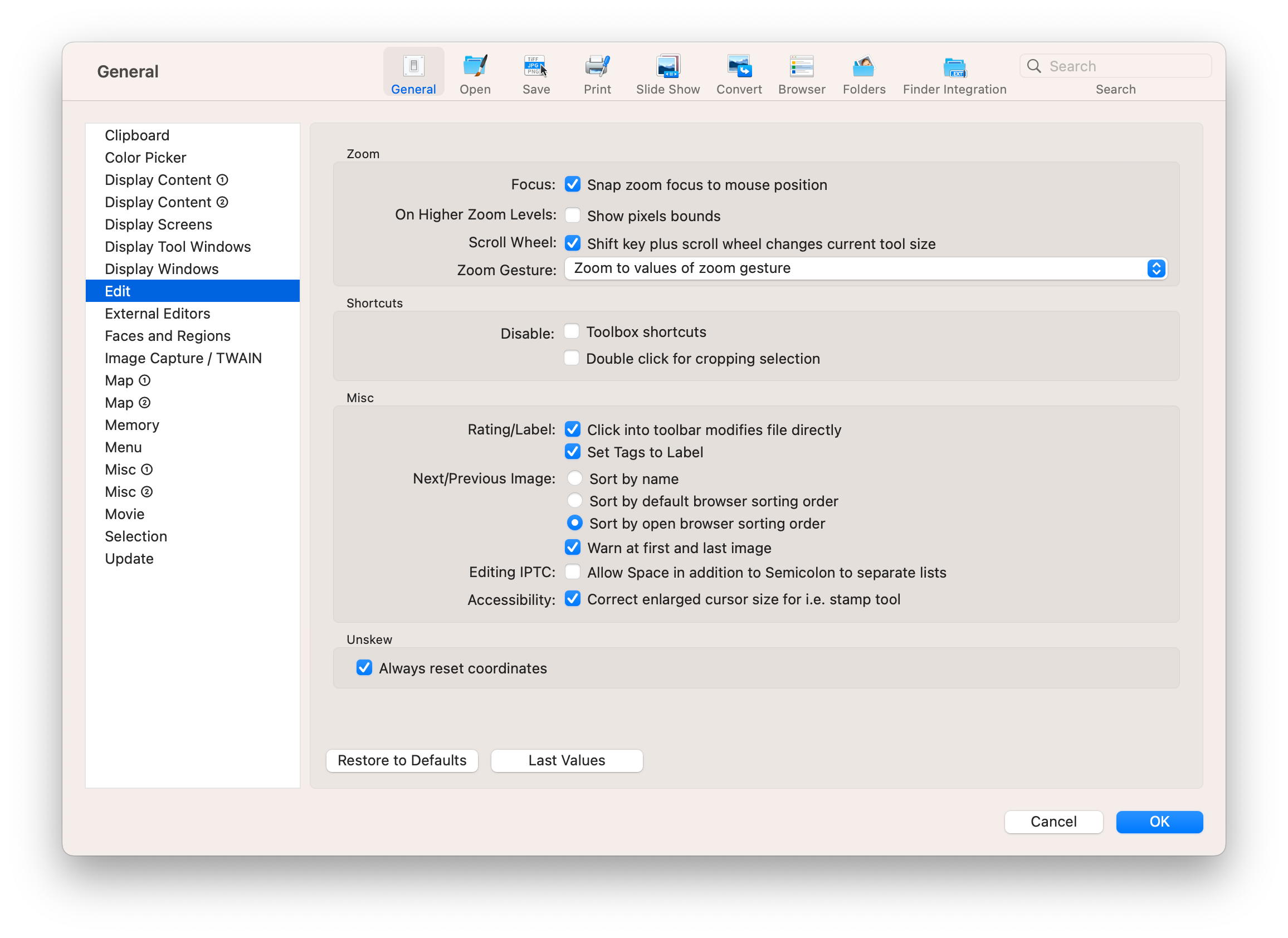Switch to the Print tab
The height and width of the screenshot is (938, 1288).
click(598, 75)
